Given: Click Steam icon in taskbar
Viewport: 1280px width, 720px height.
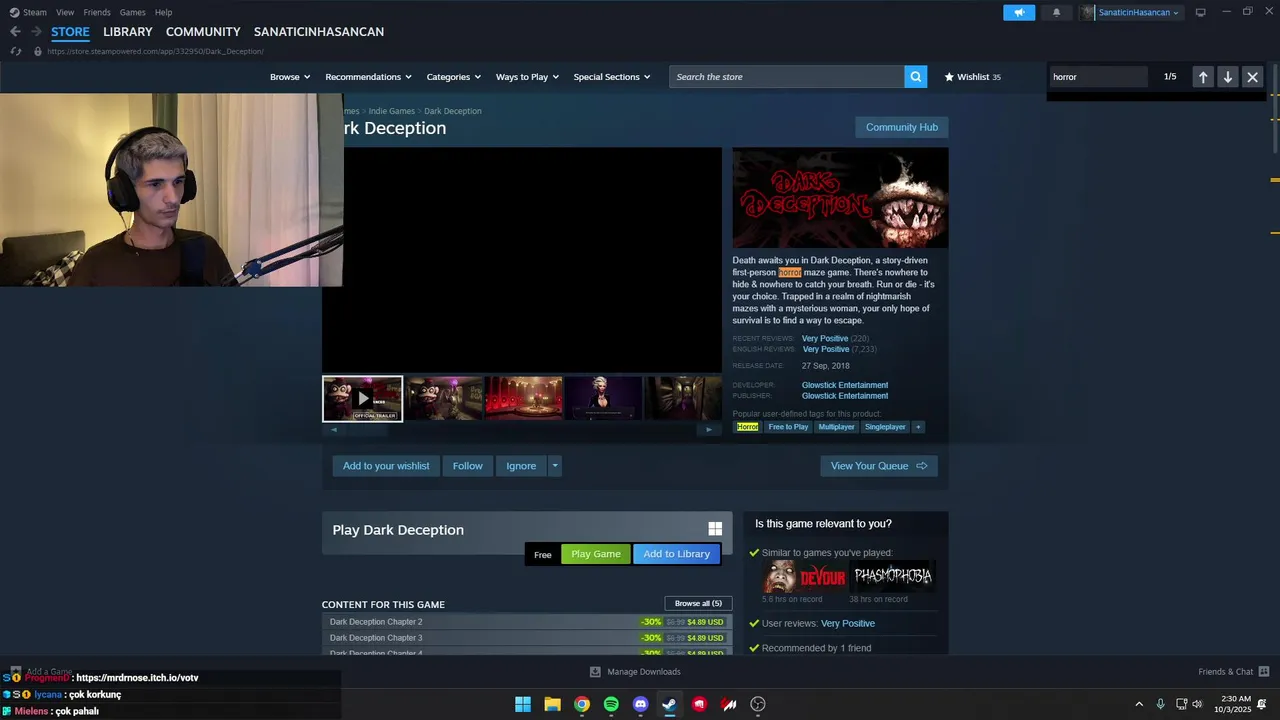Looking at the screenshot, I should (x=670, y=704).
